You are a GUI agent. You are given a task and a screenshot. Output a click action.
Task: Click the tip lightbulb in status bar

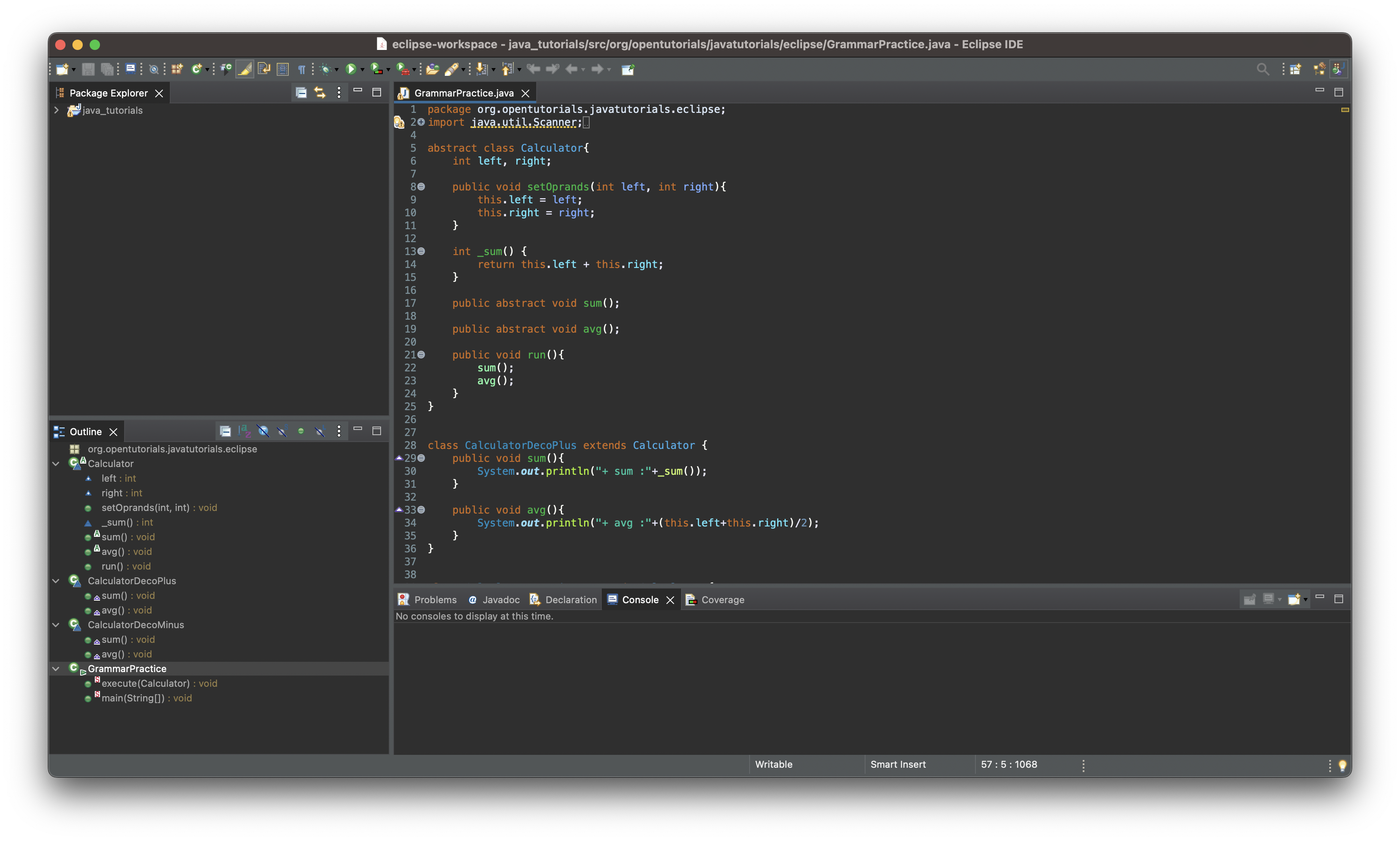(x=1342, y=765)
